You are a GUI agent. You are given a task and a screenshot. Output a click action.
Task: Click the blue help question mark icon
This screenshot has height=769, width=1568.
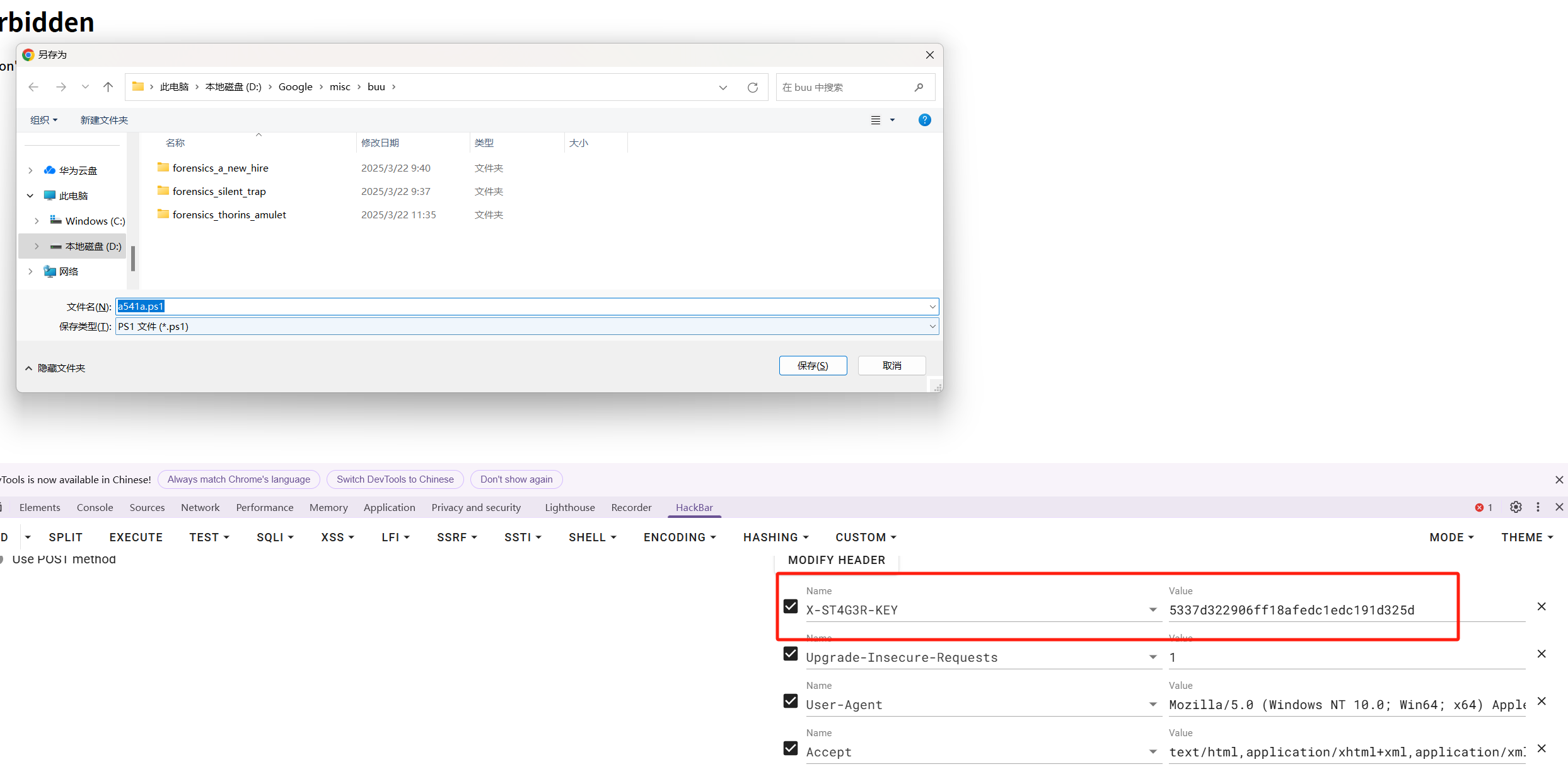click(x=924, y=120)
